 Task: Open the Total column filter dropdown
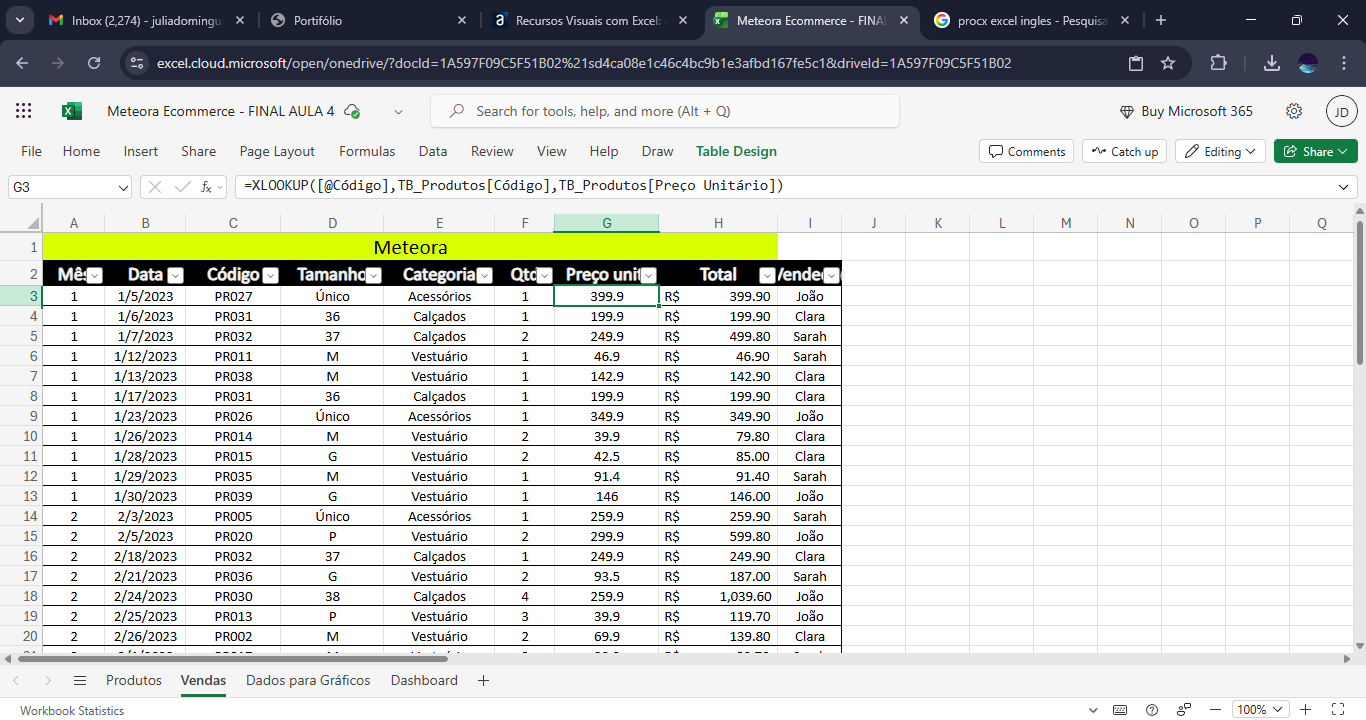click(766, 275)
